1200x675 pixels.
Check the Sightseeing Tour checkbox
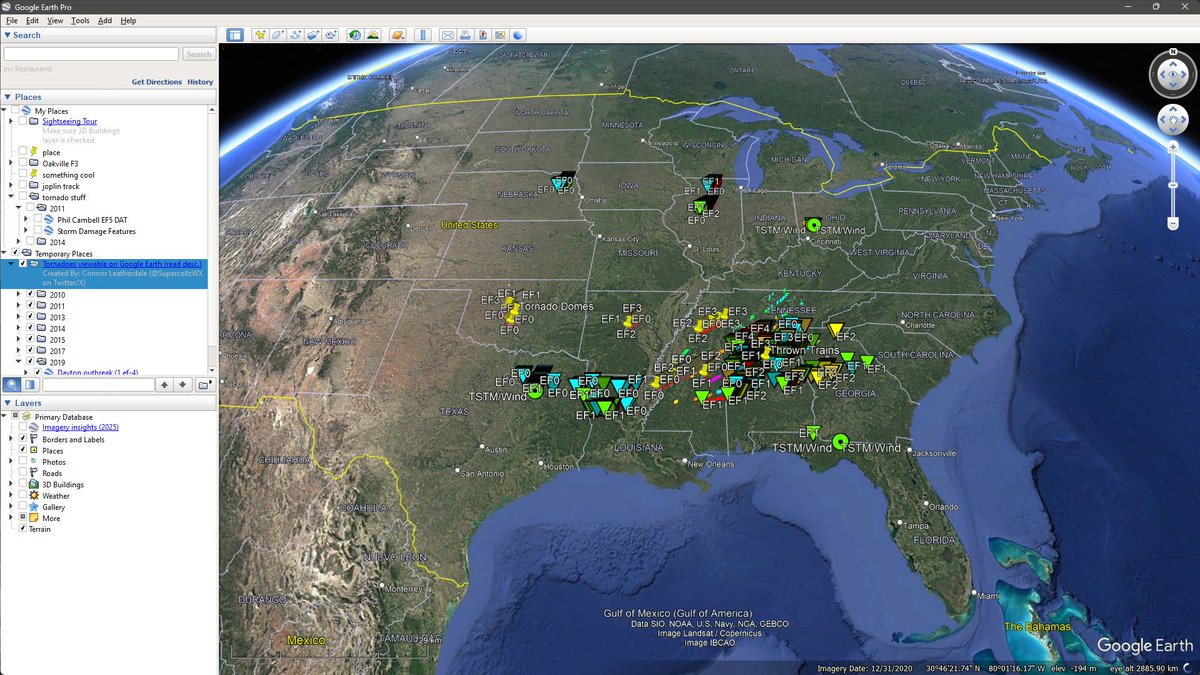tap(23, 121)
